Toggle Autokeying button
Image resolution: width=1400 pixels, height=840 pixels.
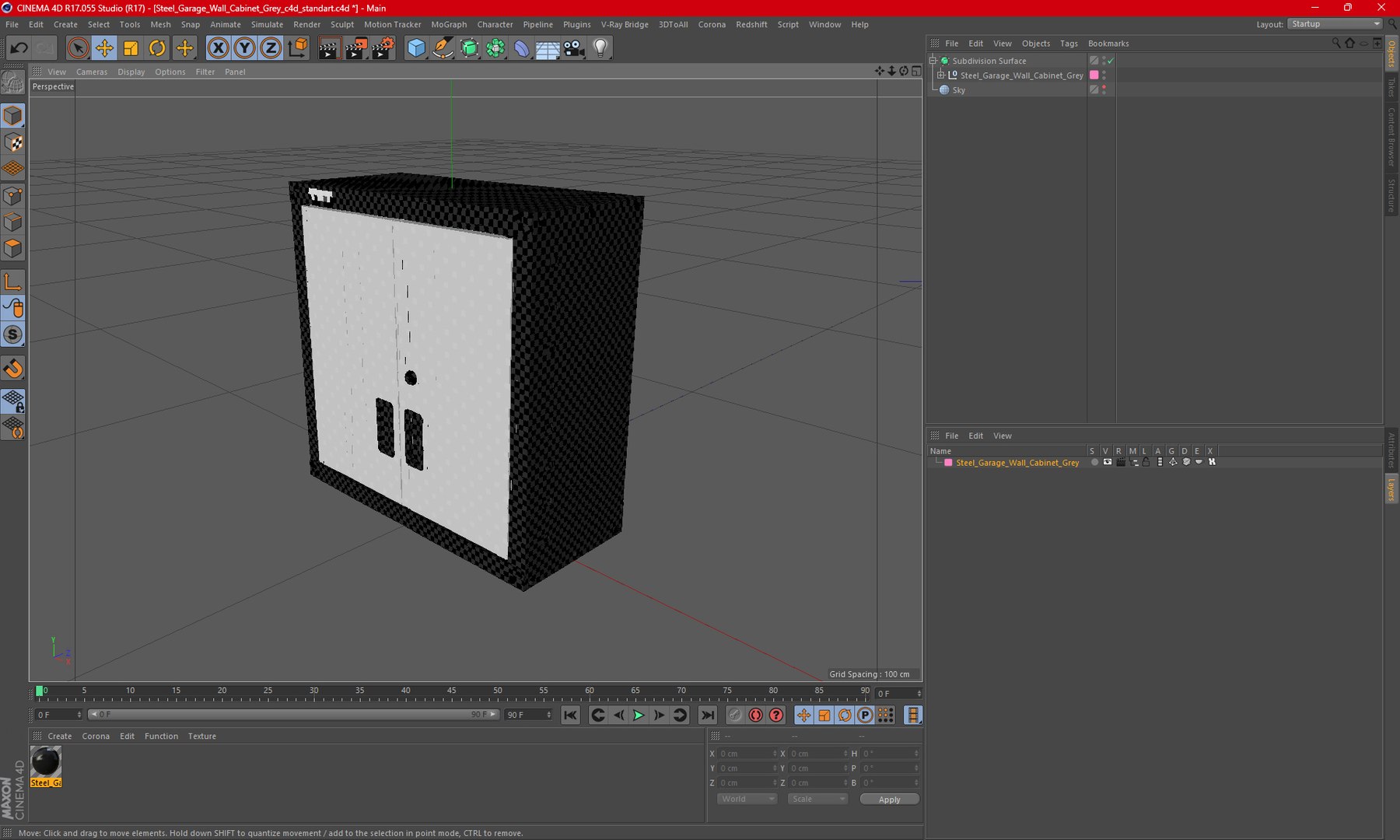[x=755, y=715]
